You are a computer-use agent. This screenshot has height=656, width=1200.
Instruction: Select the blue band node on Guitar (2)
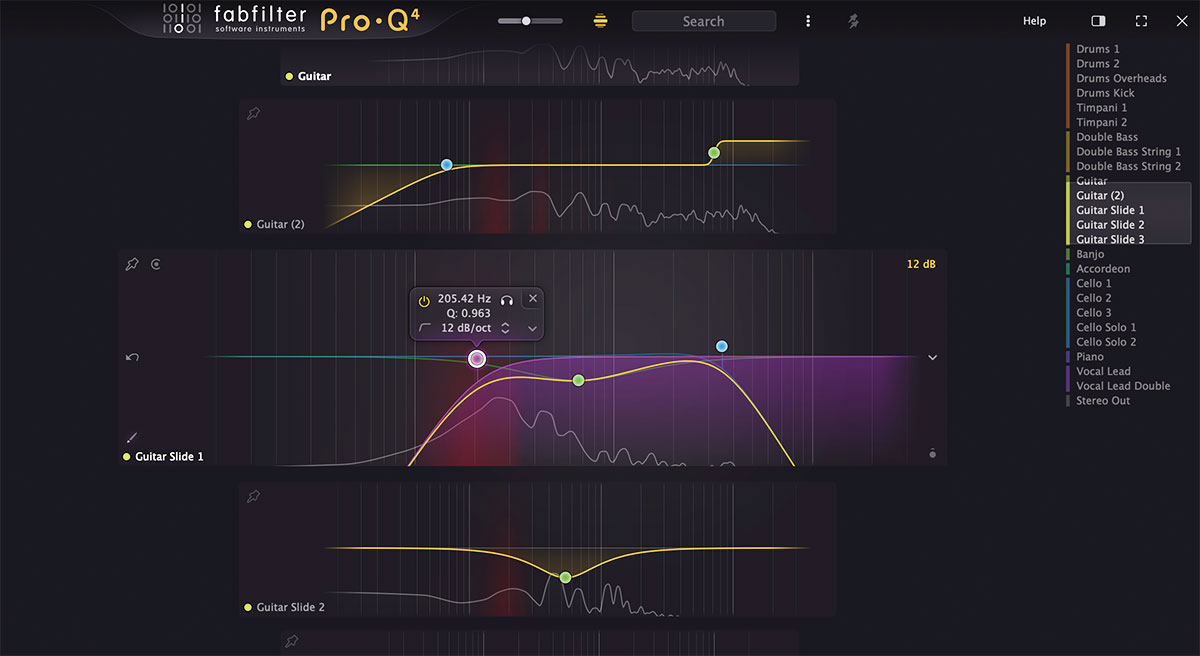447,164
